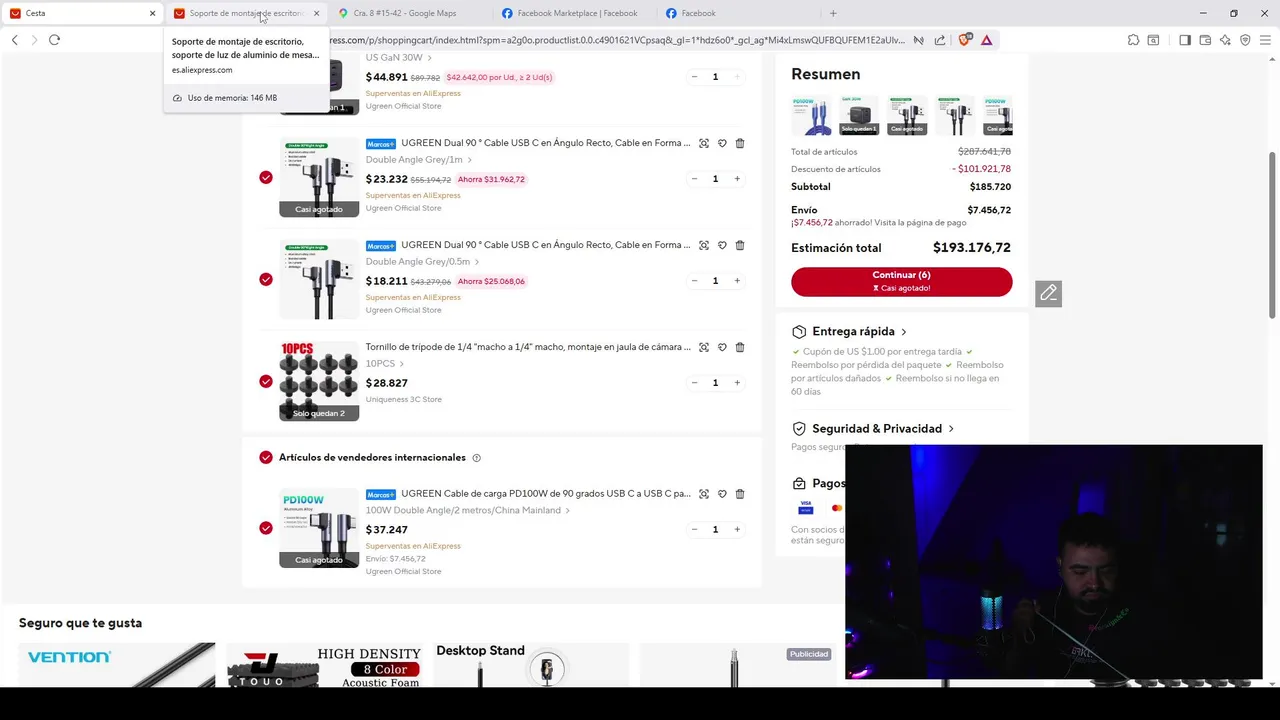Find similar items for Double Angle Grey/1m cable
This screenshot has height=720, width=1280.
point(704,143)
